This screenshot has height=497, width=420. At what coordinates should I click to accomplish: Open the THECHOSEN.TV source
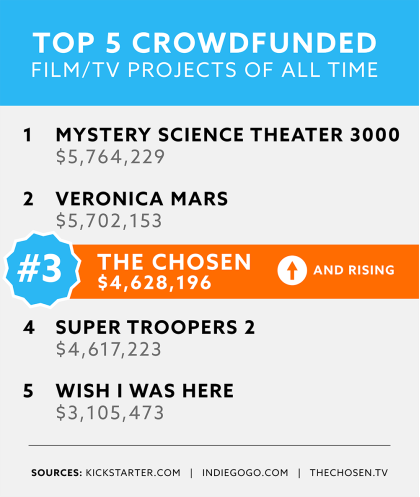click(x=349, y=473)
